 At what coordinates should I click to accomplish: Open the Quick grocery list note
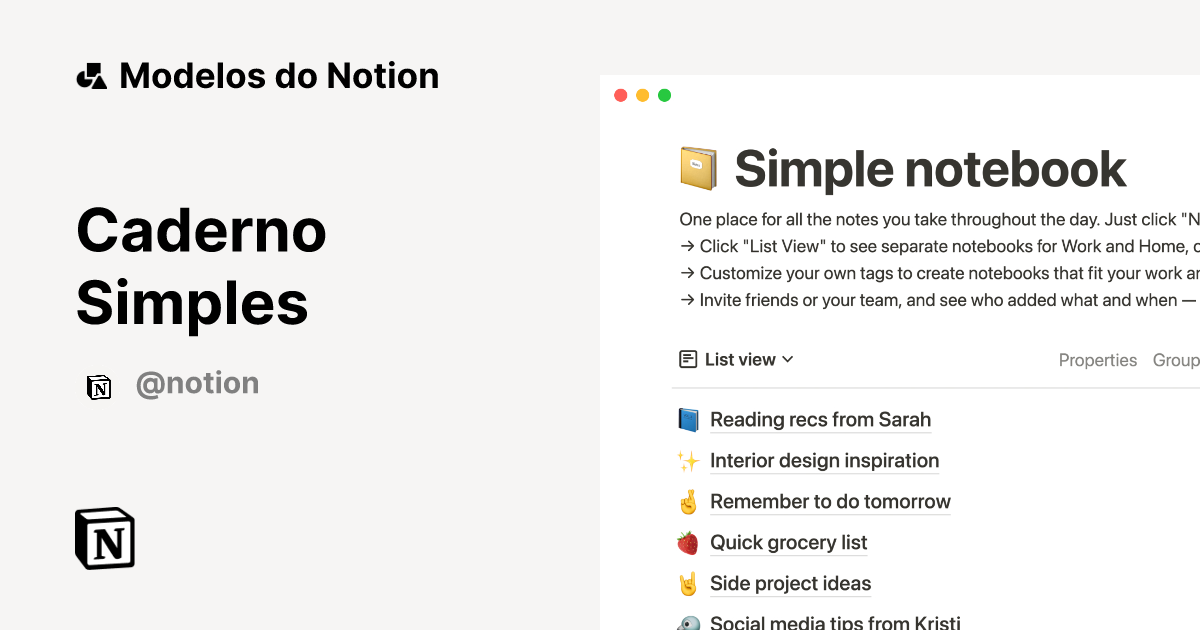789,542
